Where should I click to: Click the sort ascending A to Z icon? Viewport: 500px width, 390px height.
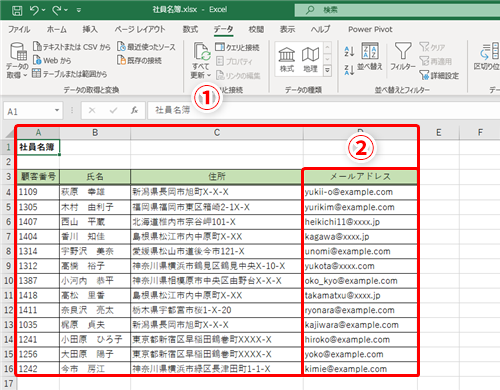pyautogui.click(x=349, y=52)
